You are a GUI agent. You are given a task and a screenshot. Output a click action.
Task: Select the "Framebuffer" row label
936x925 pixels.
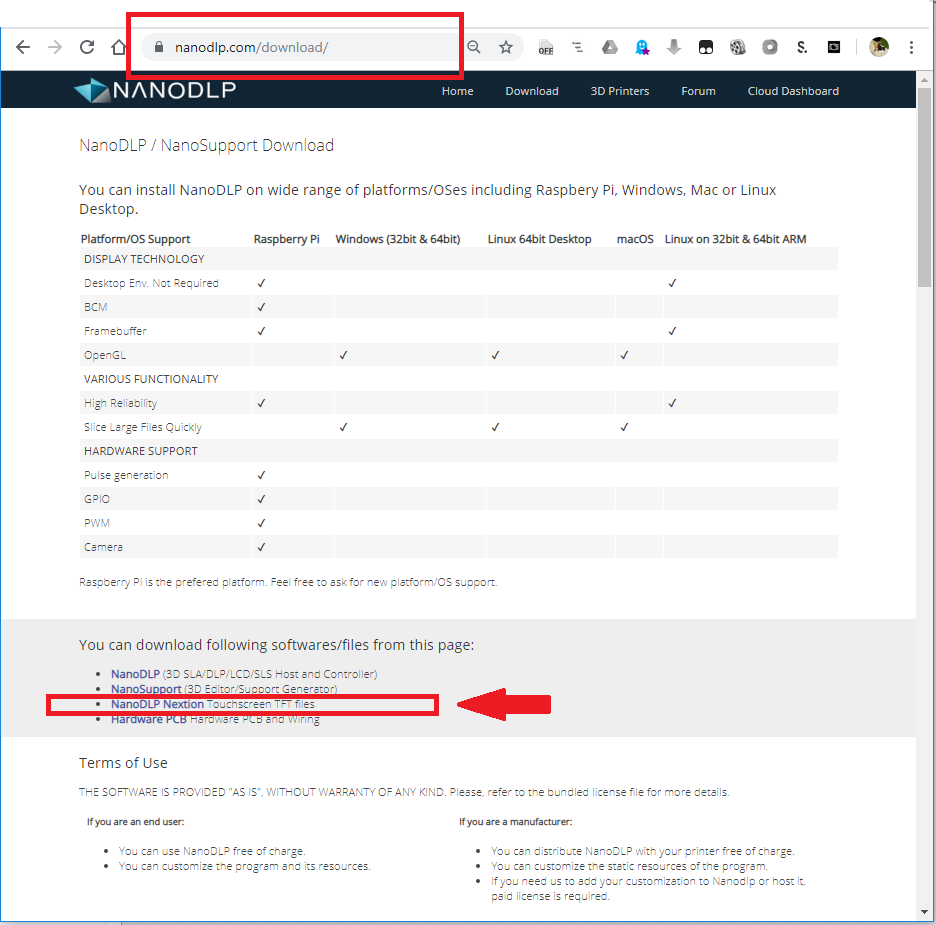(115, 331)
